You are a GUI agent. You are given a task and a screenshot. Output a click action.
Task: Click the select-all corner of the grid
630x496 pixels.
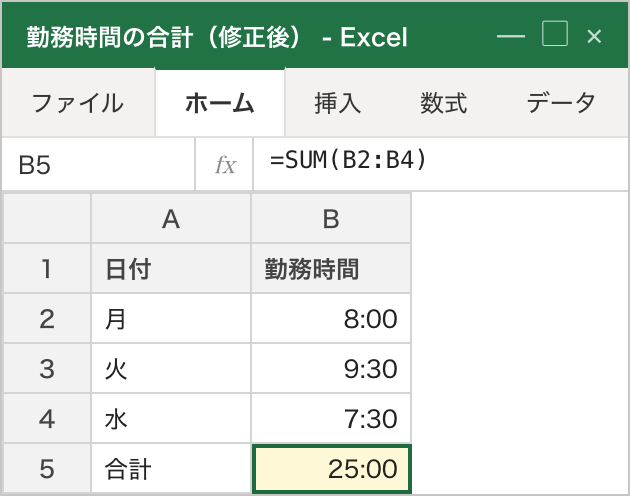(x=47, y=219)
